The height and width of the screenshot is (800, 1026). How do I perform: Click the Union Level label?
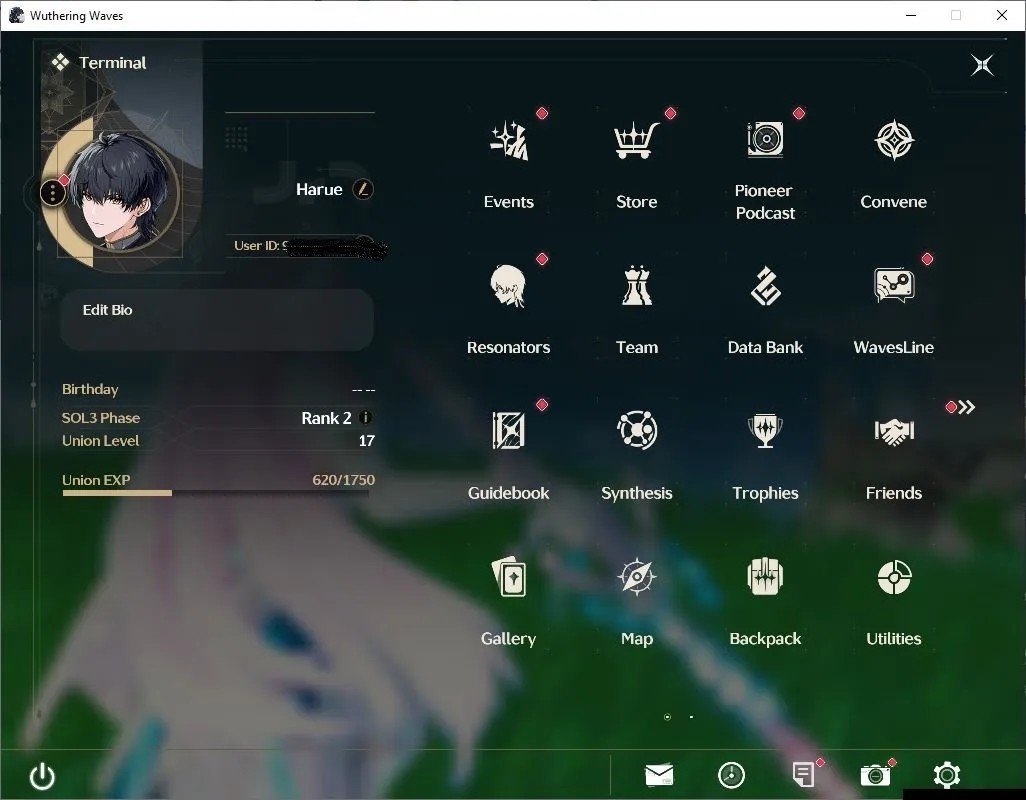[x=100, y=440]
